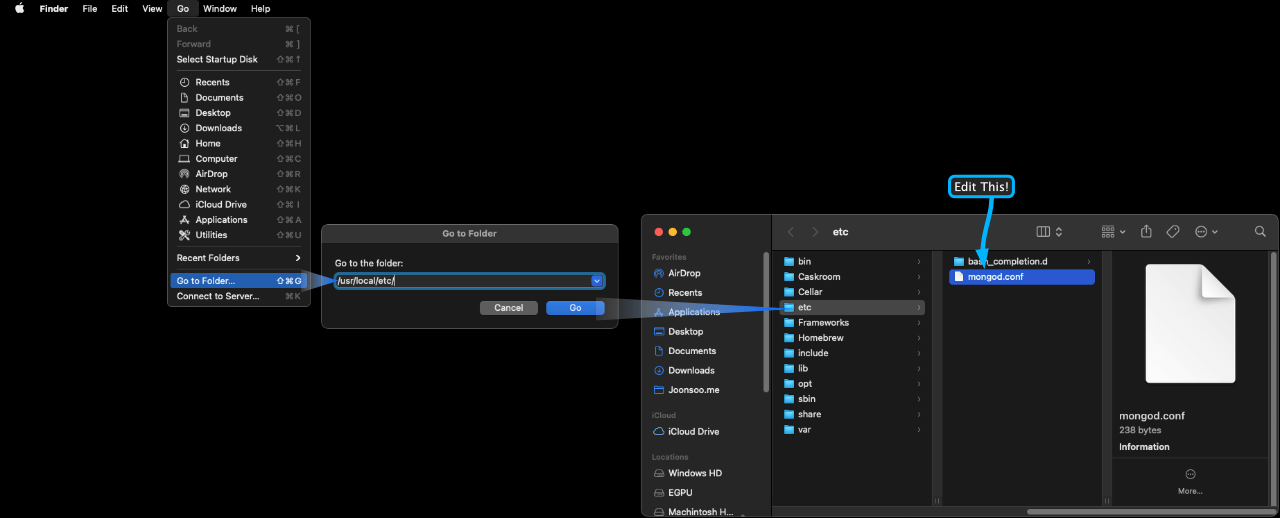The height and width of the screenshot is (518, 1280).
Task: Open the View menu
Action: [152, 8]
